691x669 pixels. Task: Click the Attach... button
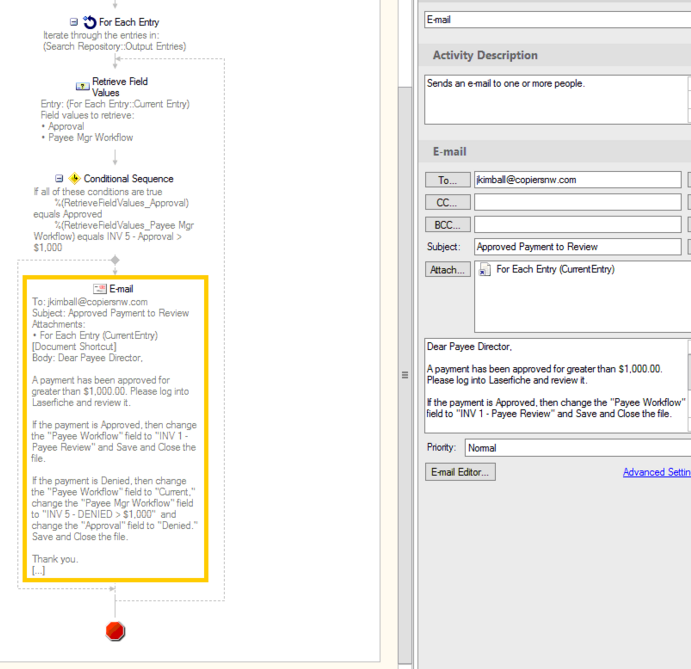[447, 269]
